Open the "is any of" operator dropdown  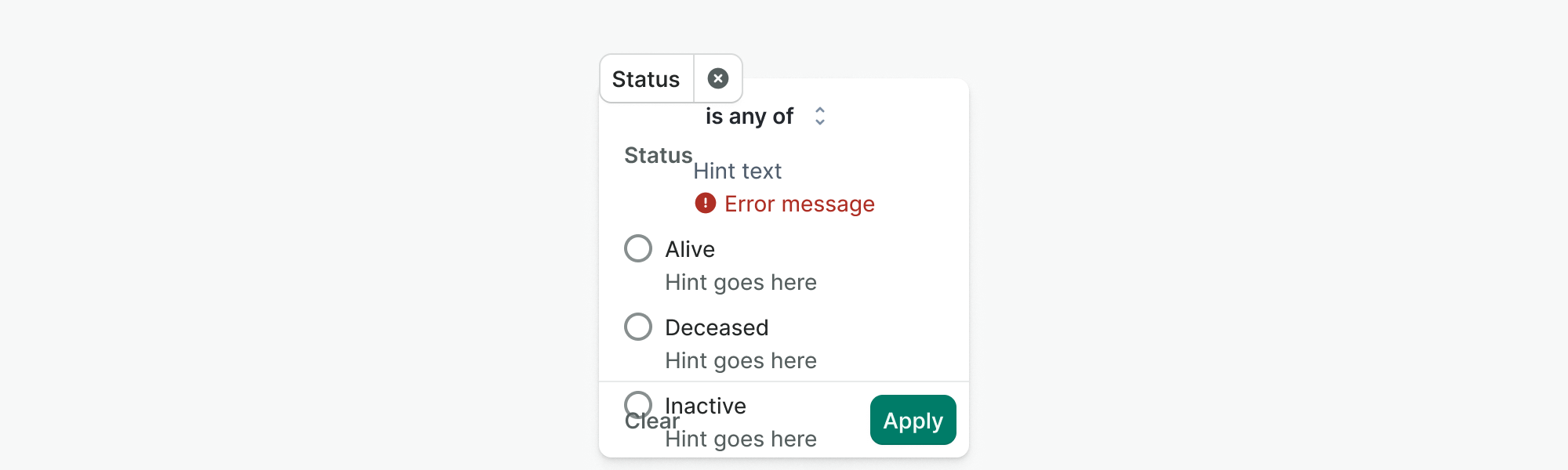click(750, 117)
